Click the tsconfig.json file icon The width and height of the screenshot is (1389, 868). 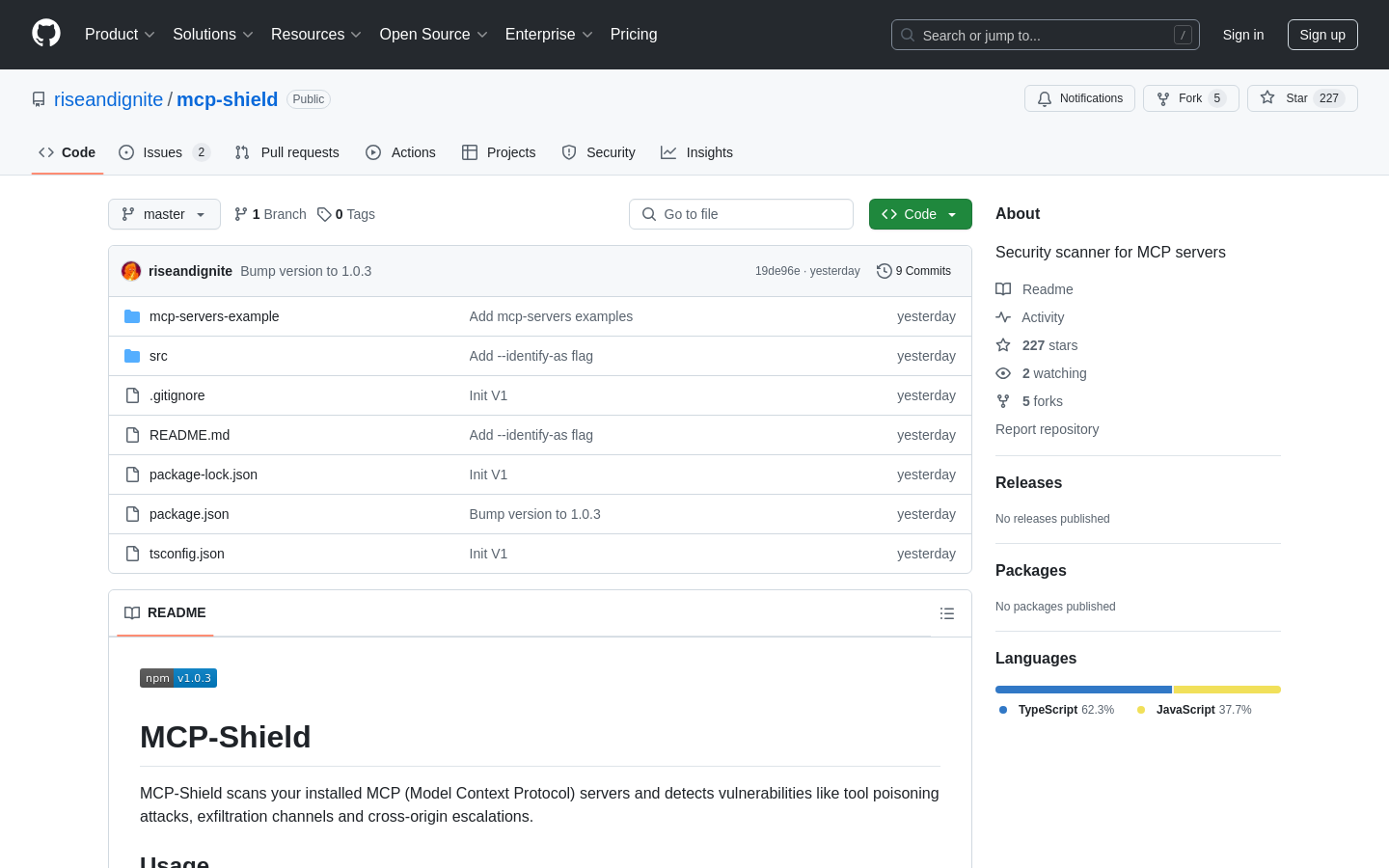coord(132,554)
